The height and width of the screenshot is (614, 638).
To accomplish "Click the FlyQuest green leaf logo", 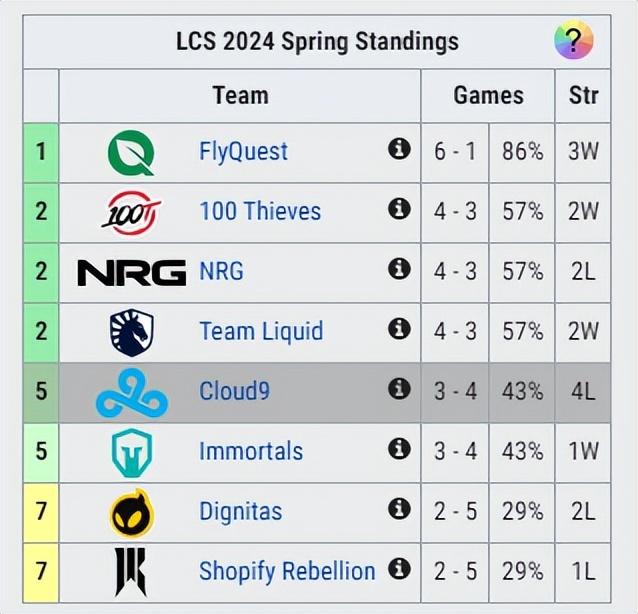I will click(131, 153).
